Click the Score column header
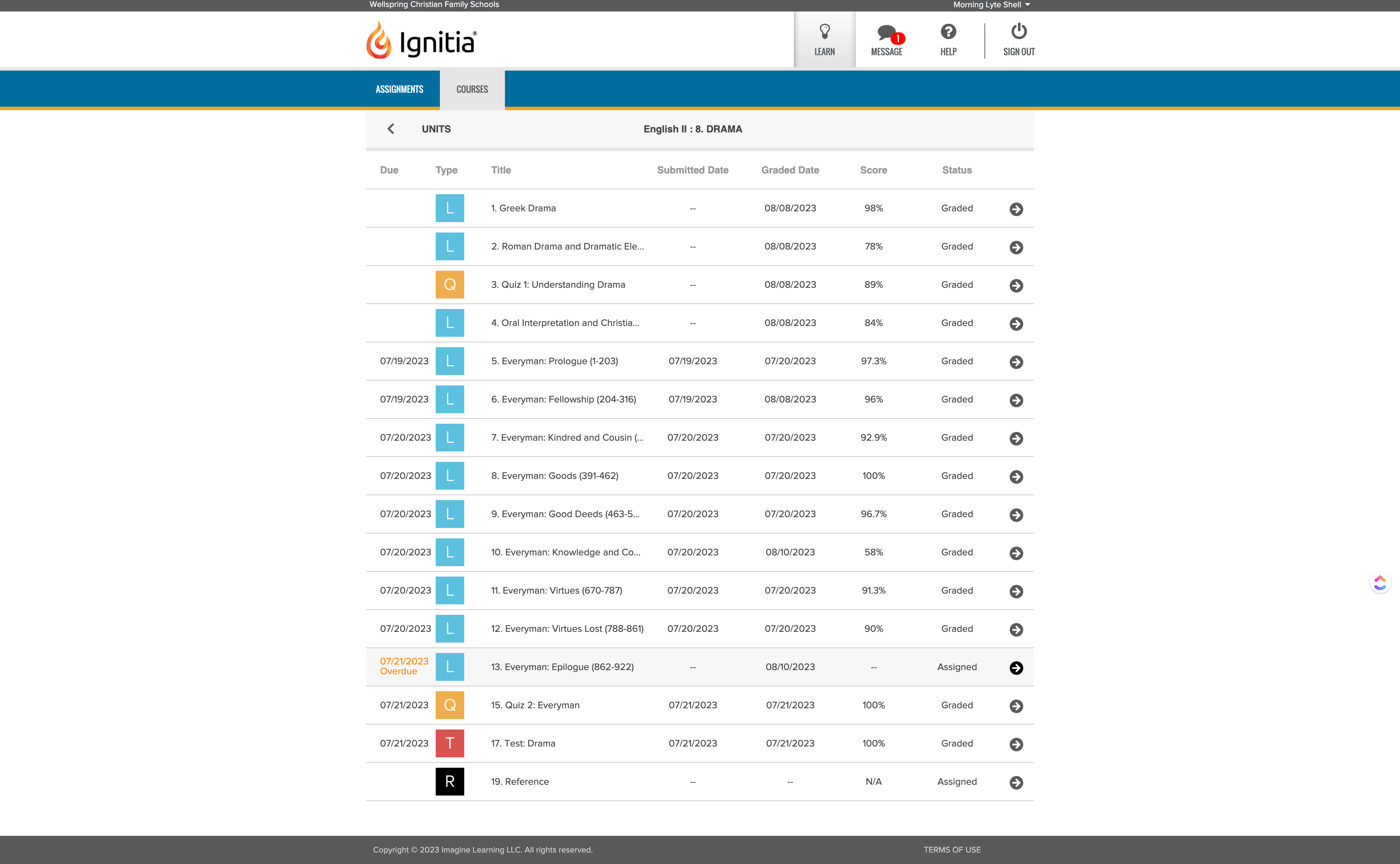This screenshot has width=1400, height=864. (874, 170)
